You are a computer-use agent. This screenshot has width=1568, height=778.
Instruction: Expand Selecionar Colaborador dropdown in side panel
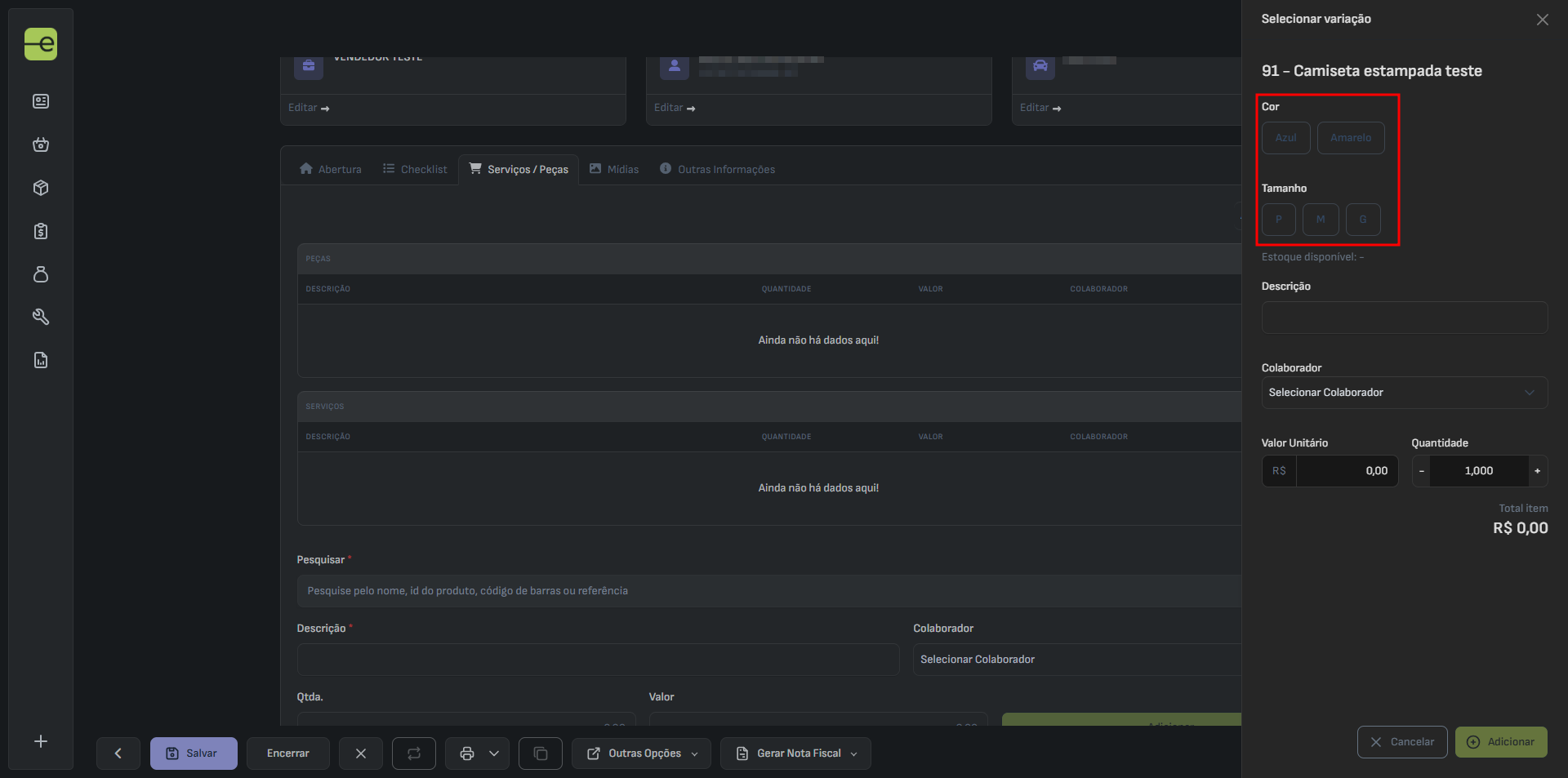1403,393
